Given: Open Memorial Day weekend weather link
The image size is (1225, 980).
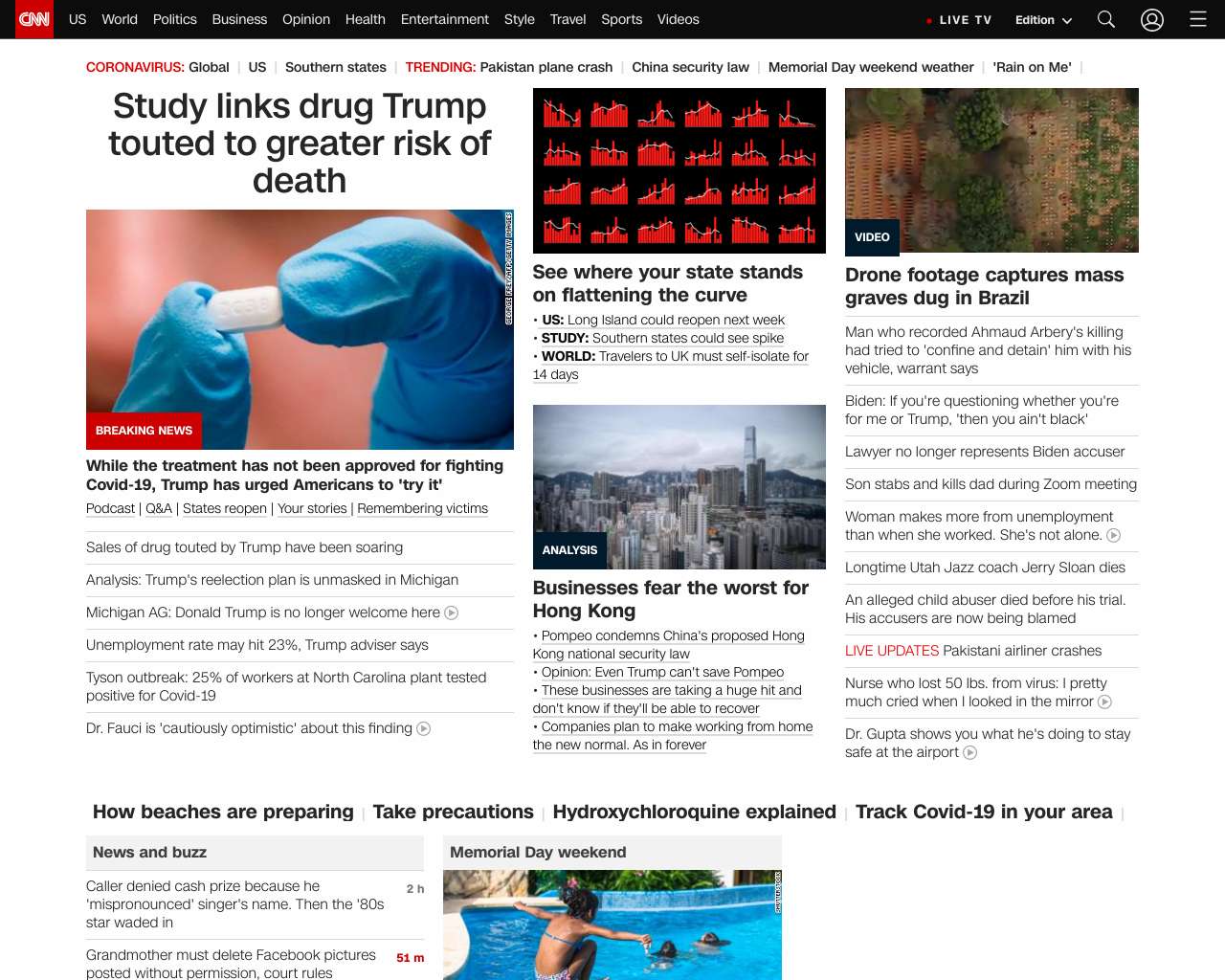Looking at the screenshot, I should click(x=871, y=67).
